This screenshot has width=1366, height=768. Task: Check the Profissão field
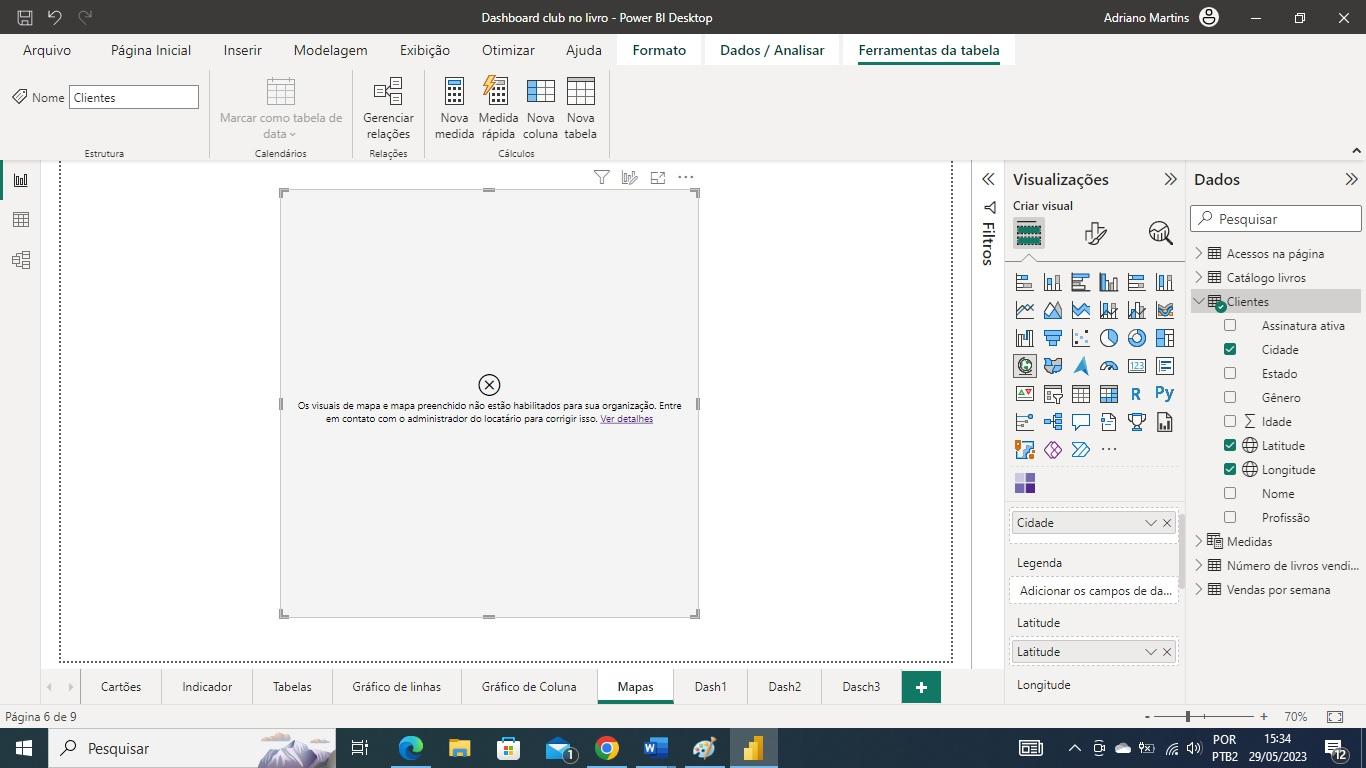[x=1230, y=517]
